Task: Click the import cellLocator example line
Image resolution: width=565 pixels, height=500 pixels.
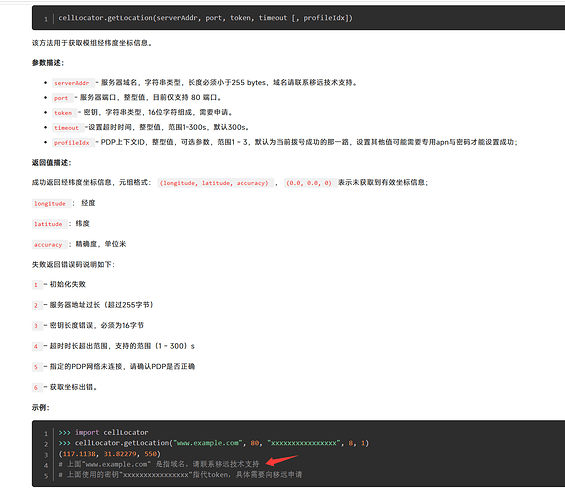Action: click(103, 432)
